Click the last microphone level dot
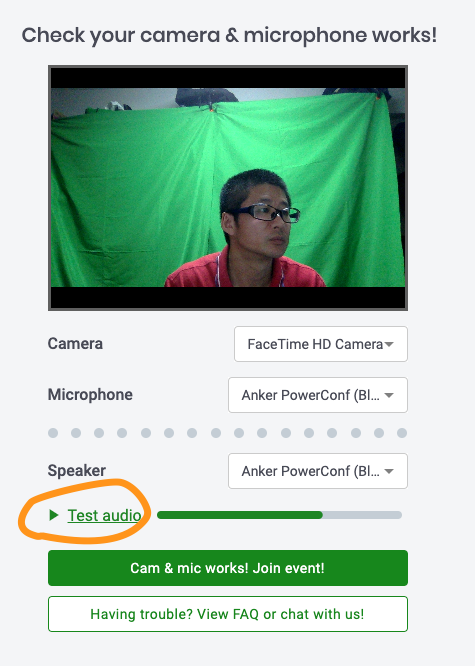This screenshot has height=666, width=475. coord(402,433)
